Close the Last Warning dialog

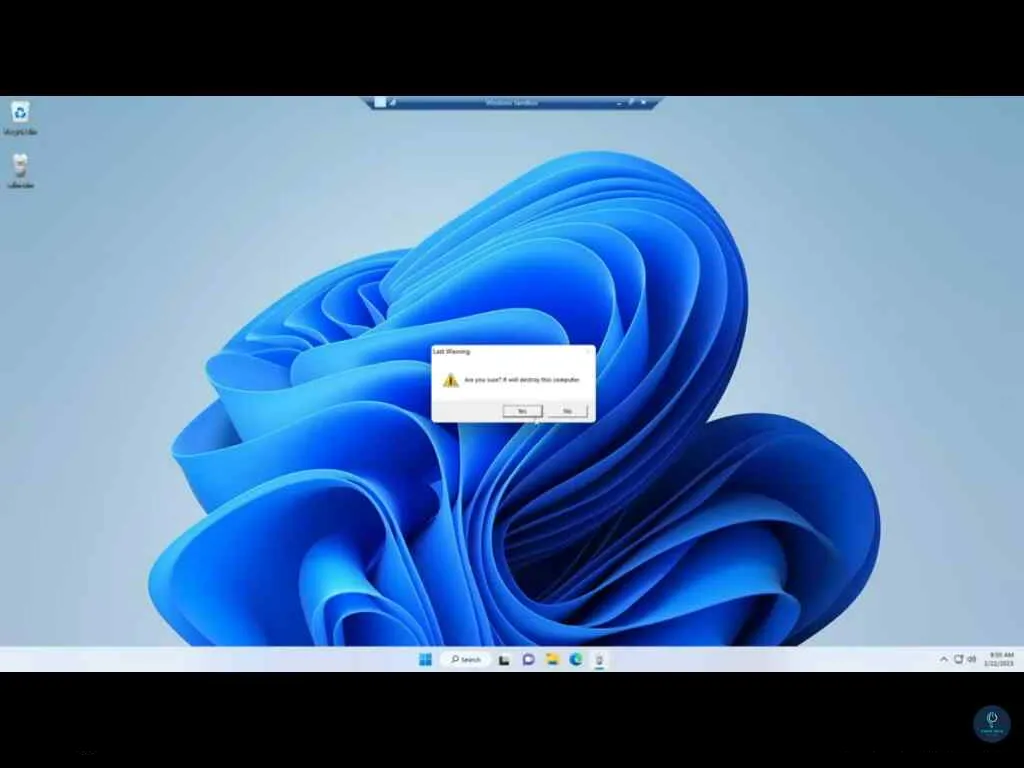pyautogui.click(x=588, y=351)
